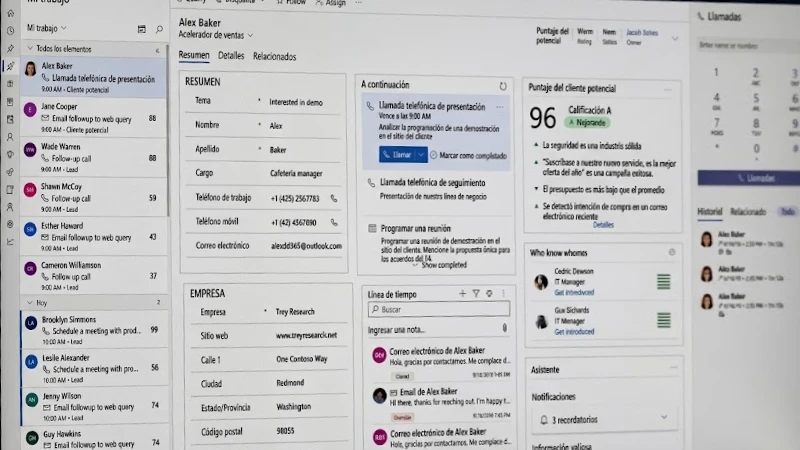Viewport: 800px width, 450px height.
Task: Click Get introduced for Gus Richards
Action: [574, 332]
